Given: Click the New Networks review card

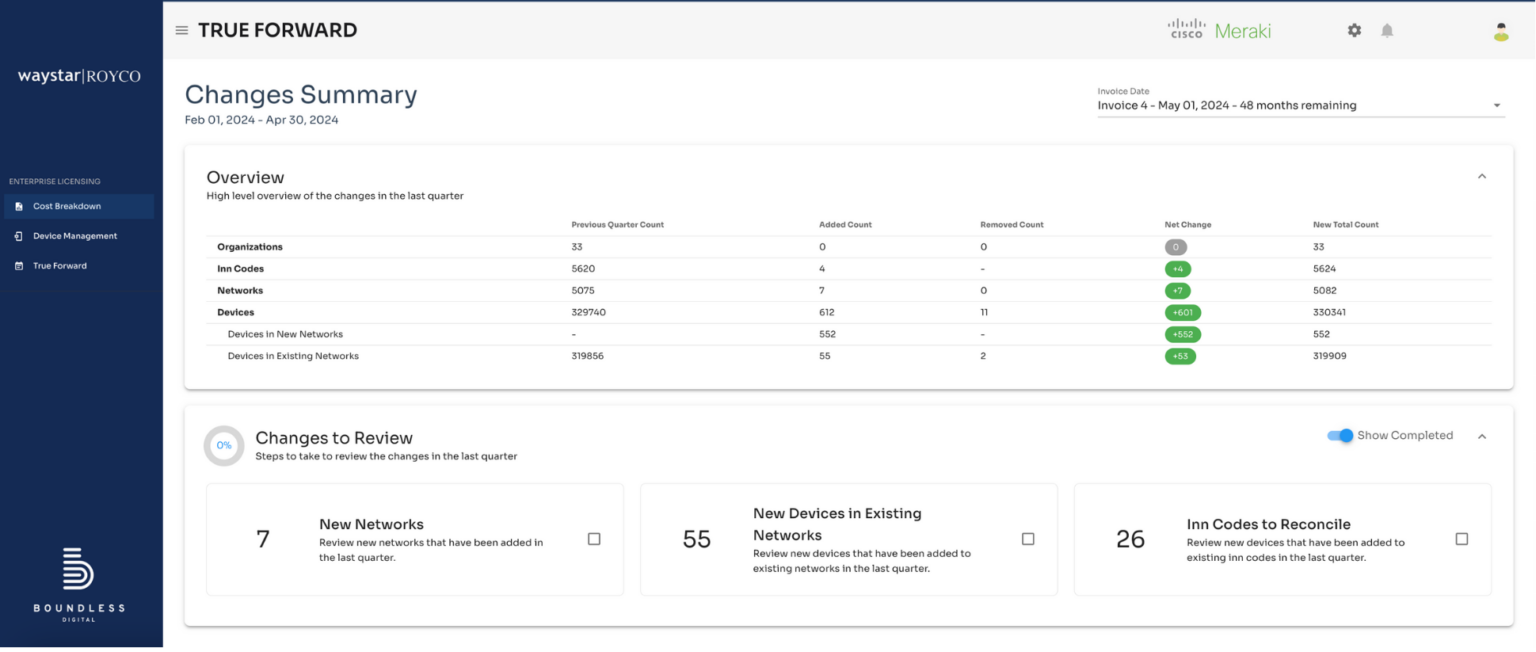Looking at the screenshot, I should pos(414,539).
